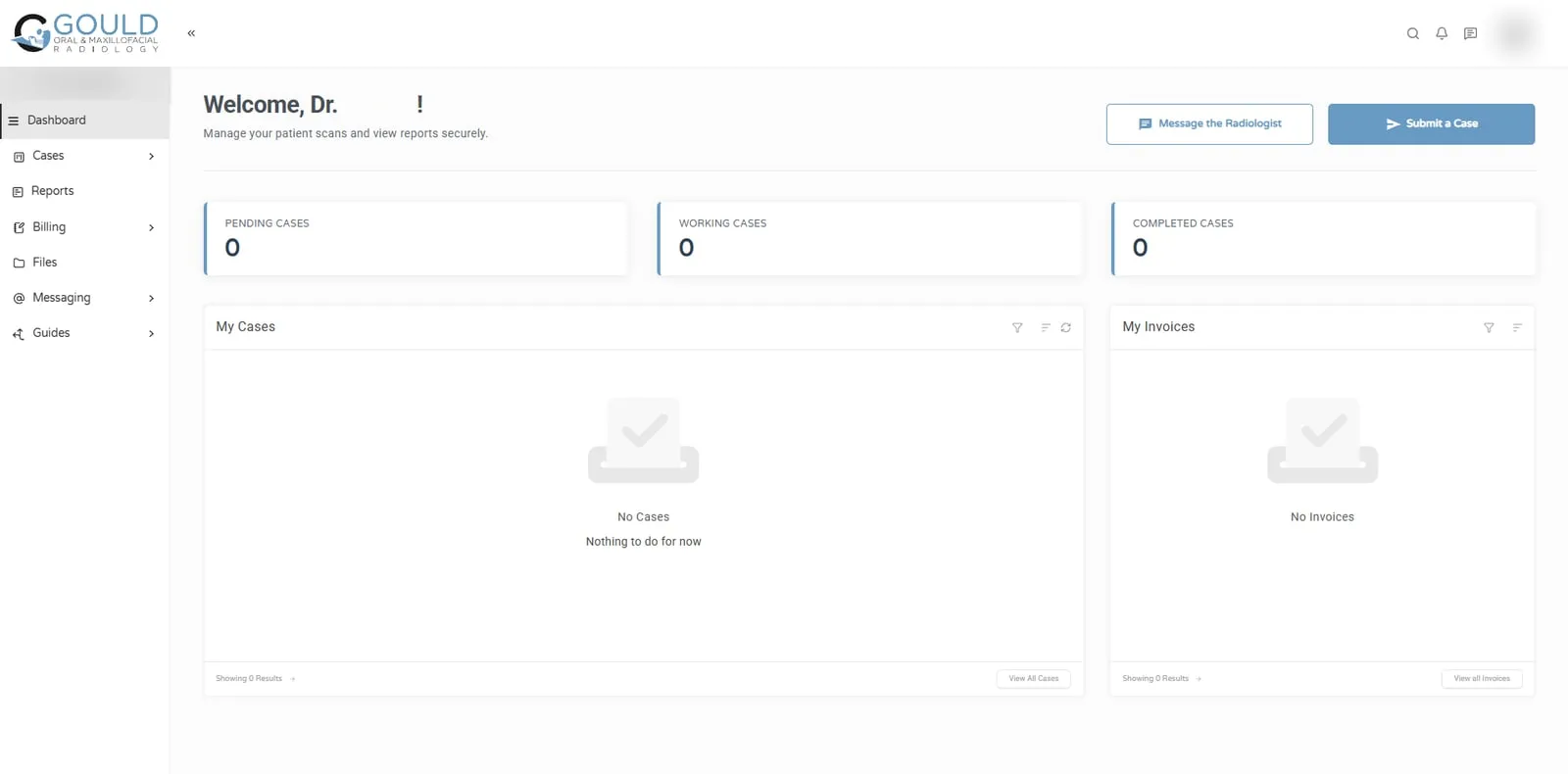Refresh the My Cases panel
This screenshot has height=774, width=1568.
pos(1066,327)
